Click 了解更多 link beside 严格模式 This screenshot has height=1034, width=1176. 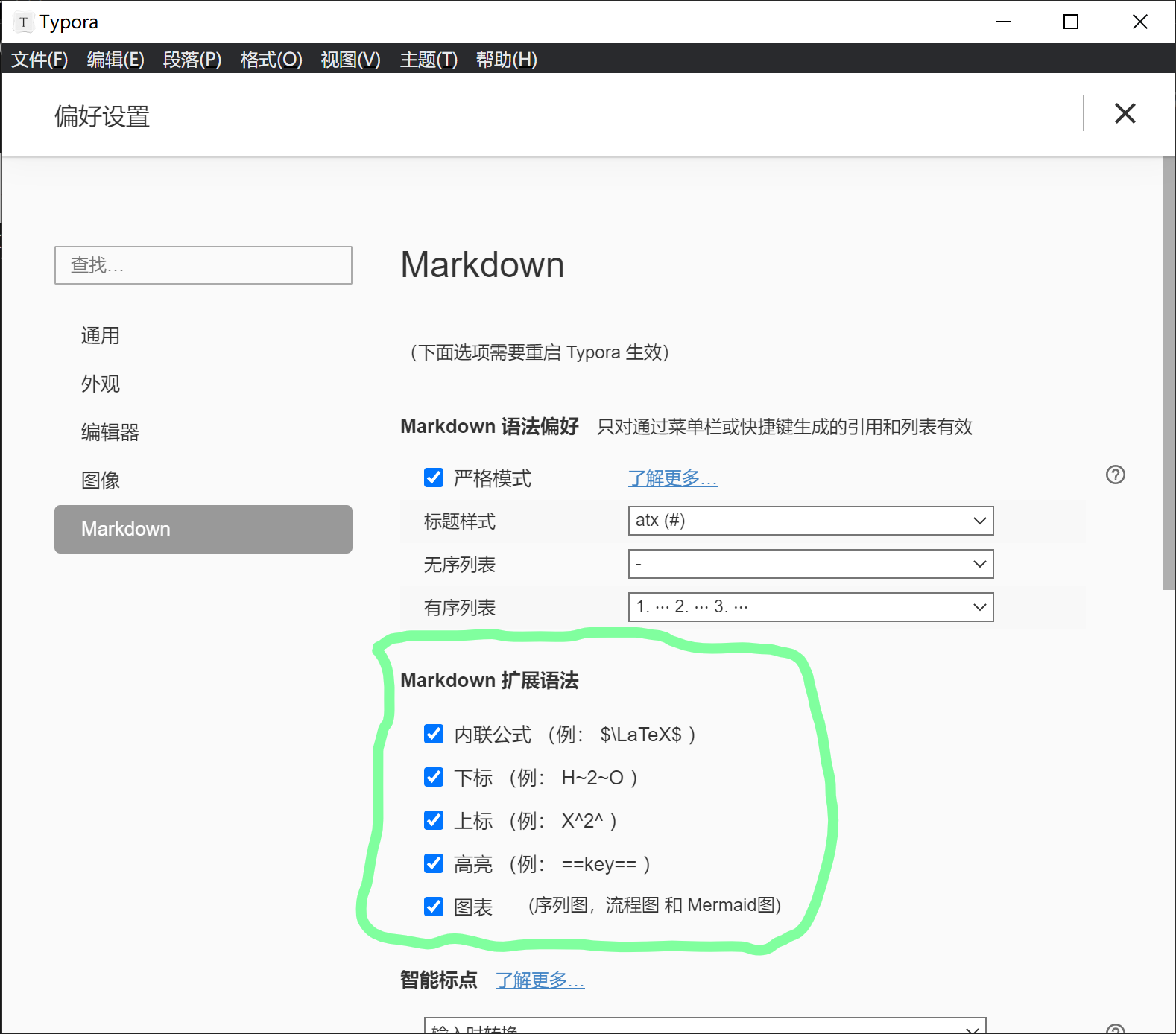pyautogui.click(x=672, y=478)
